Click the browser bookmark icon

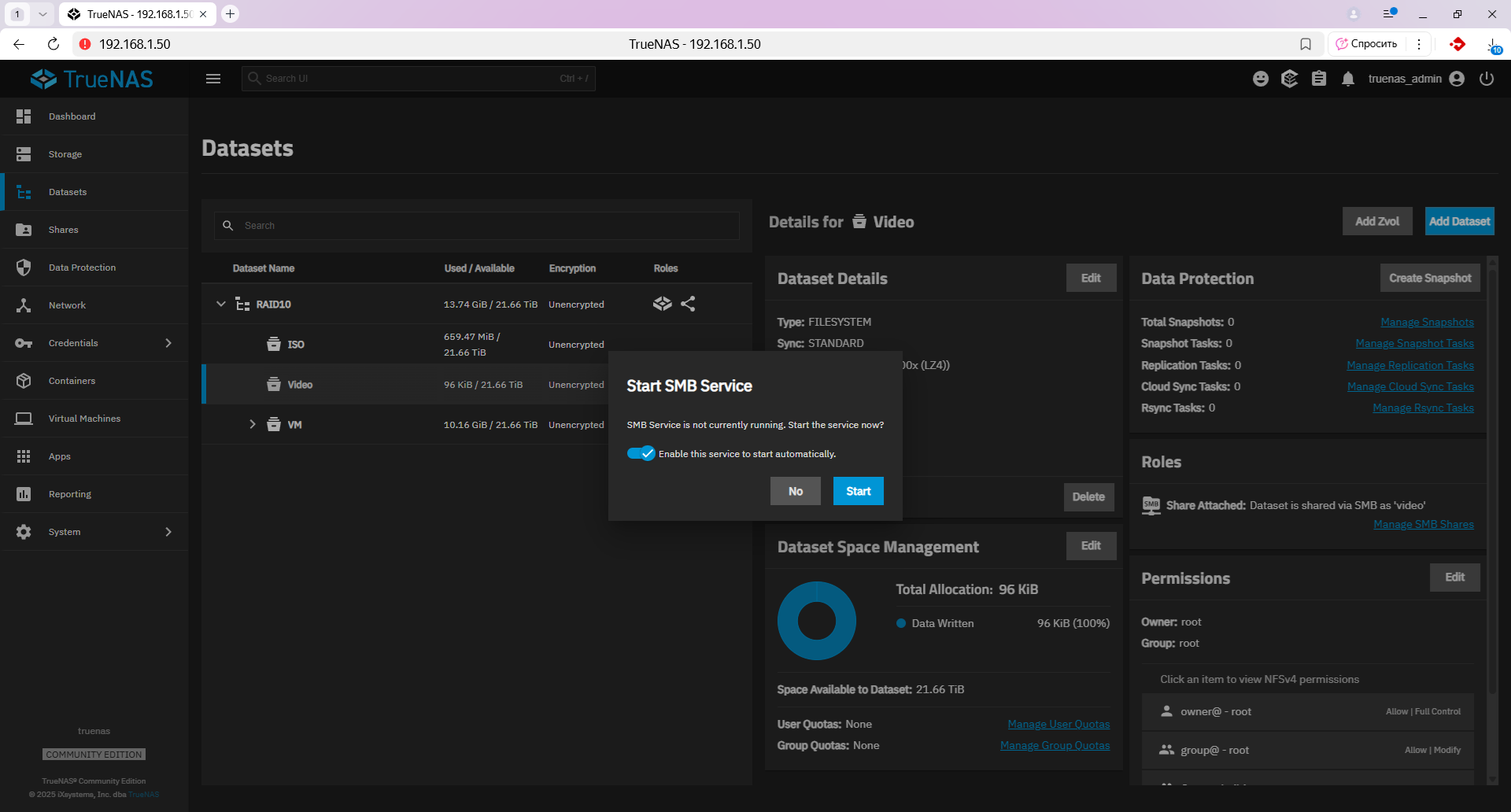(x=1306, y=44)
